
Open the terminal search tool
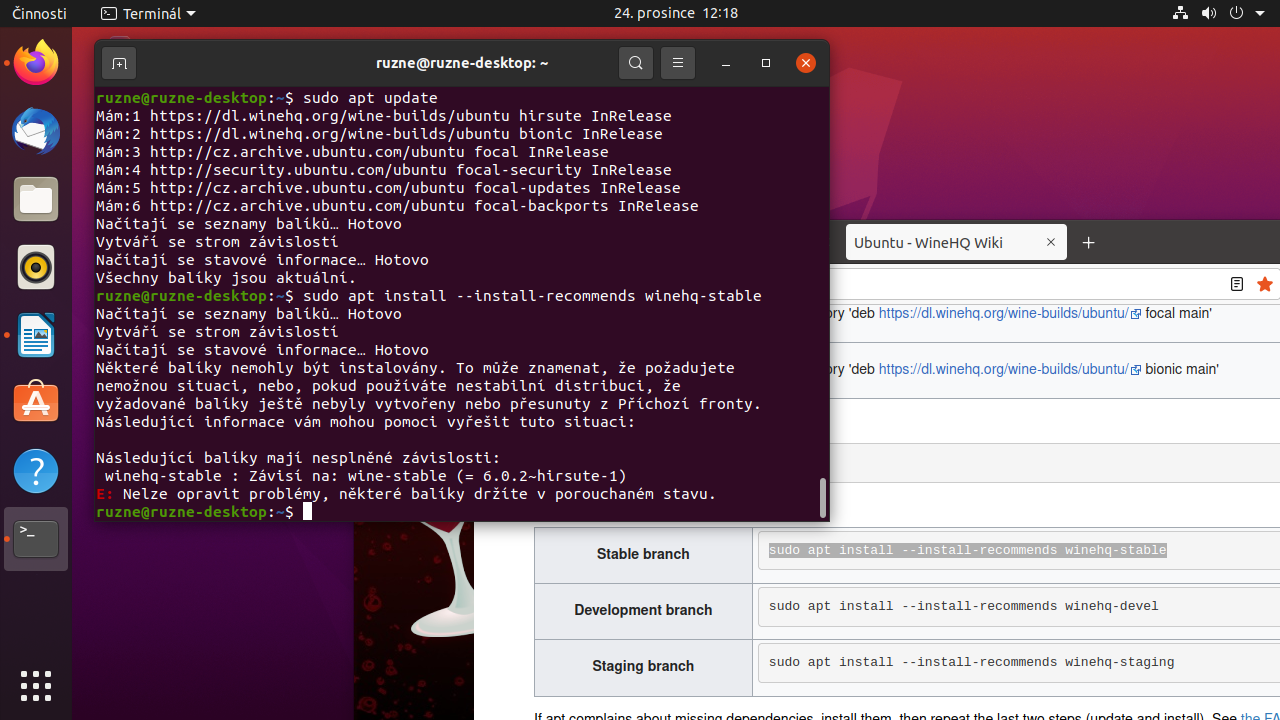[x=635, y=63]
